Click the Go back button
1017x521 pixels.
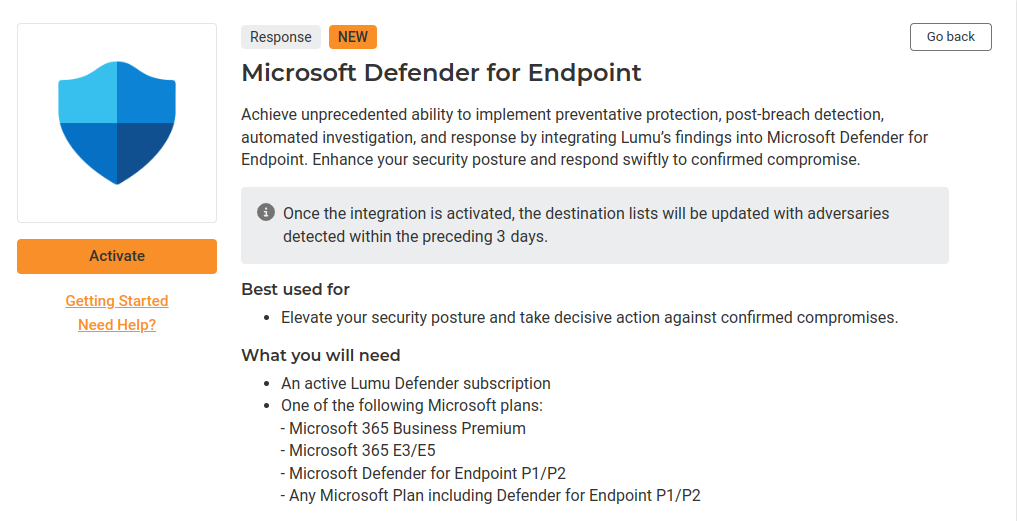pos(950,37)
